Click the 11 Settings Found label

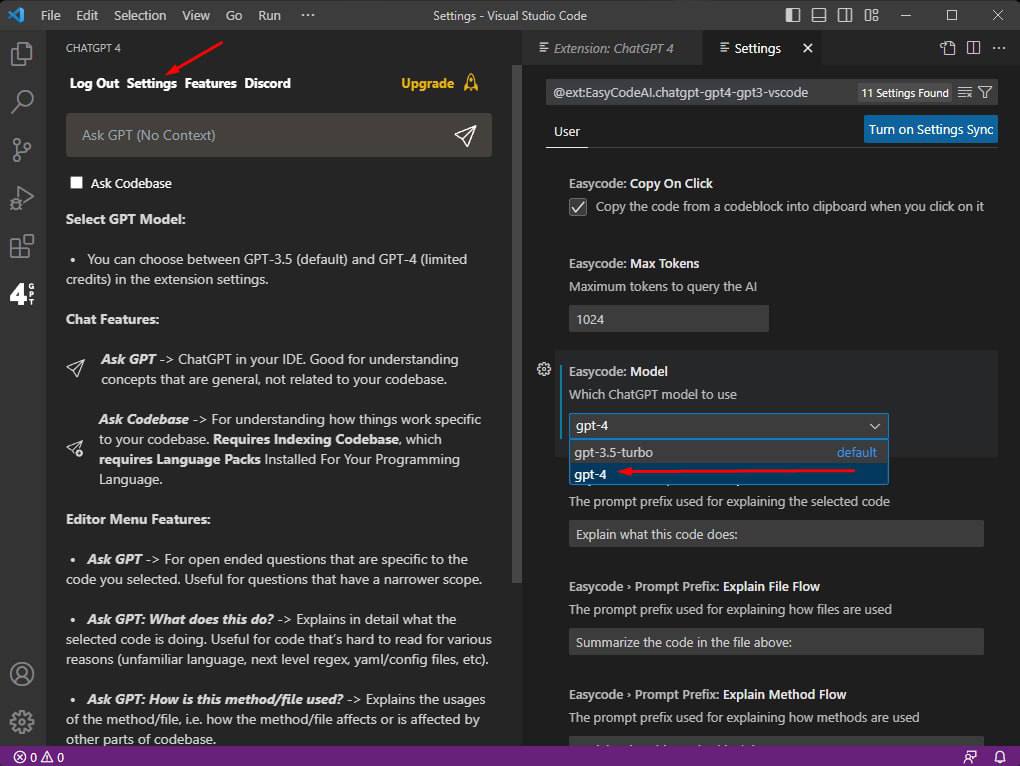[x=904, y=93]
